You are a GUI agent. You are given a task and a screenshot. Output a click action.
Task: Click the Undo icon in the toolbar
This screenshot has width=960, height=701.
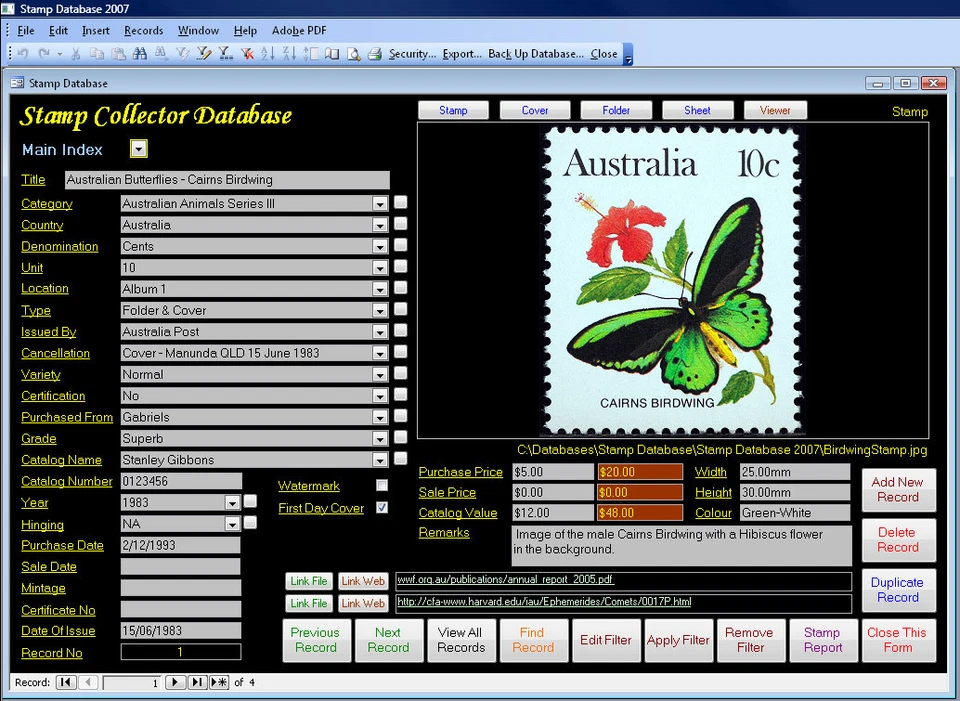pyautogui.click(x=22, y=53)
